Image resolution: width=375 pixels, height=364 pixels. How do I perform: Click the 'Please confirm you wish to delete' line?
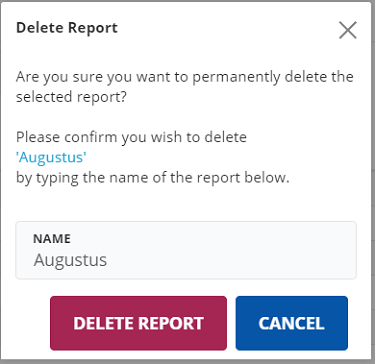click(131, 137)
